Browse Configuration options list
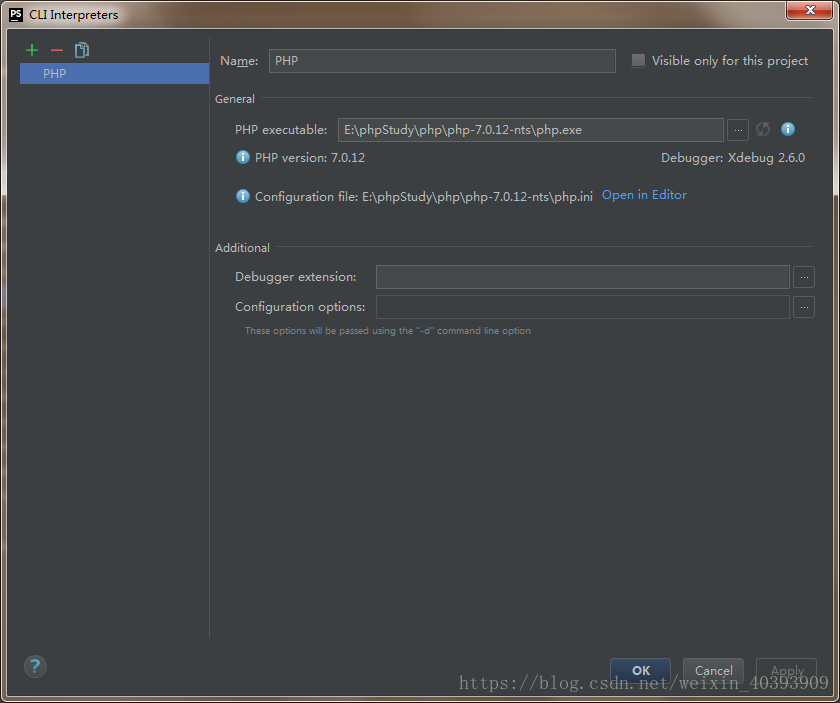The height and width of the screenshot is (703, 840). pos(804,307)
